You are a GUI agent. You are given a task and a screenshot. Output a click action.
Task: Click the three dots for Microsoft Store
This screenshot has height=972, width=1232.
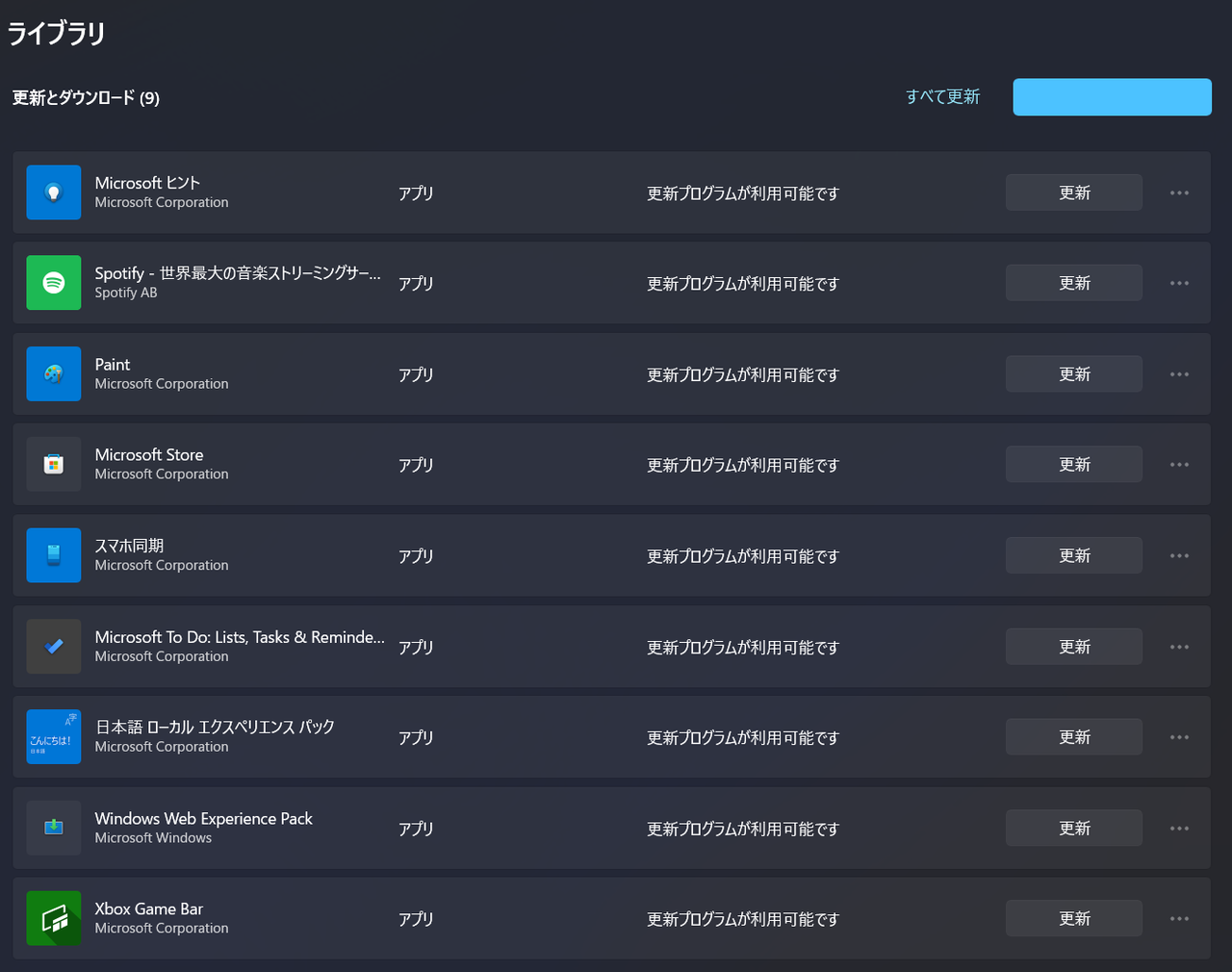1179,465
